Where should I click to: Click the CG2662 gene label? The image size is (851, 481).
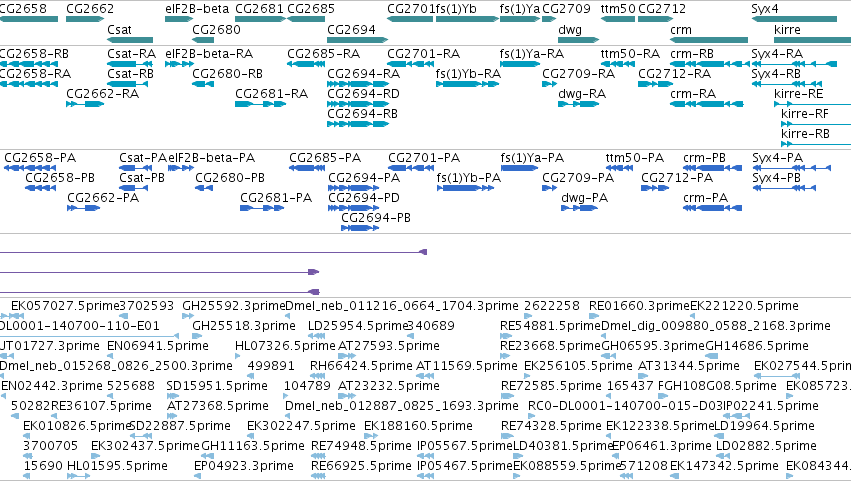(x=90, y=9)
